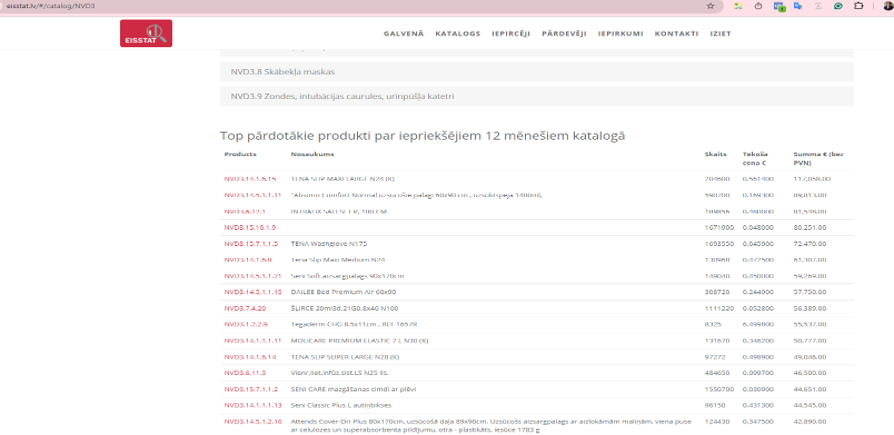Click the Products column header
This screenshot has width=894, height=435.
[x=240, y=155]
